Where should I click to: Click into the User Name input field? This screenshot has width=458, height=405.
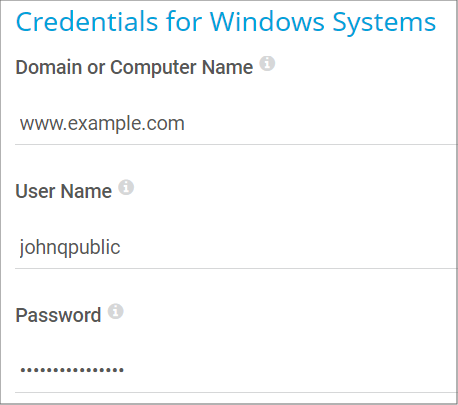[x=236, y=248]
